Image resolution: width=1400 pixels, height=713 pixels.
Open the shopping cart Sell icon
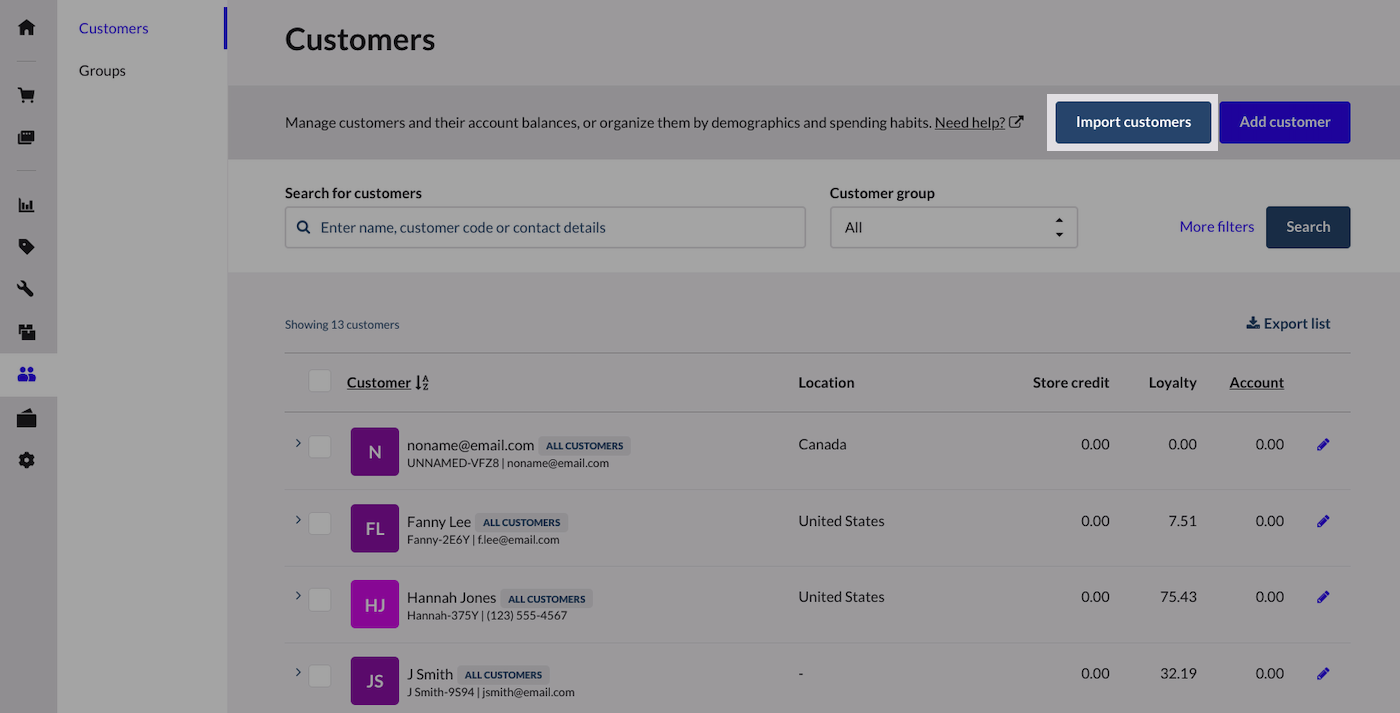[x=27, y=96]
